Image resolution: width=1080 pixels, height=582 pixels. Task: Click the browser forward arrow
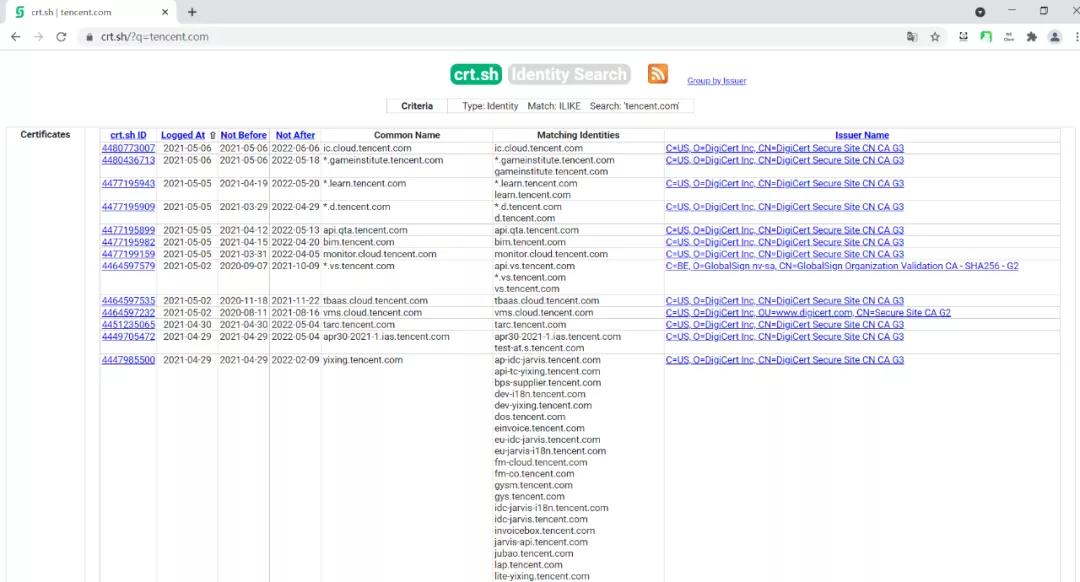39,37
